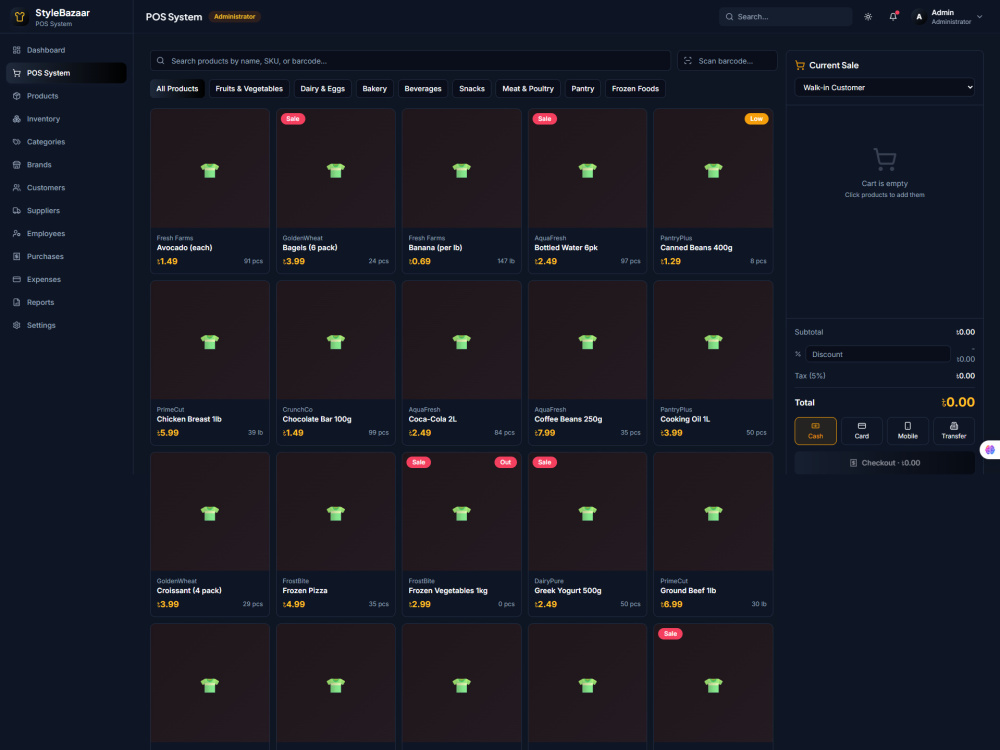This screenshot has height=750, width=1000.
Task: Select the Frozen Pizza product card
Action: pyautogui.click(x=335, y=534)
